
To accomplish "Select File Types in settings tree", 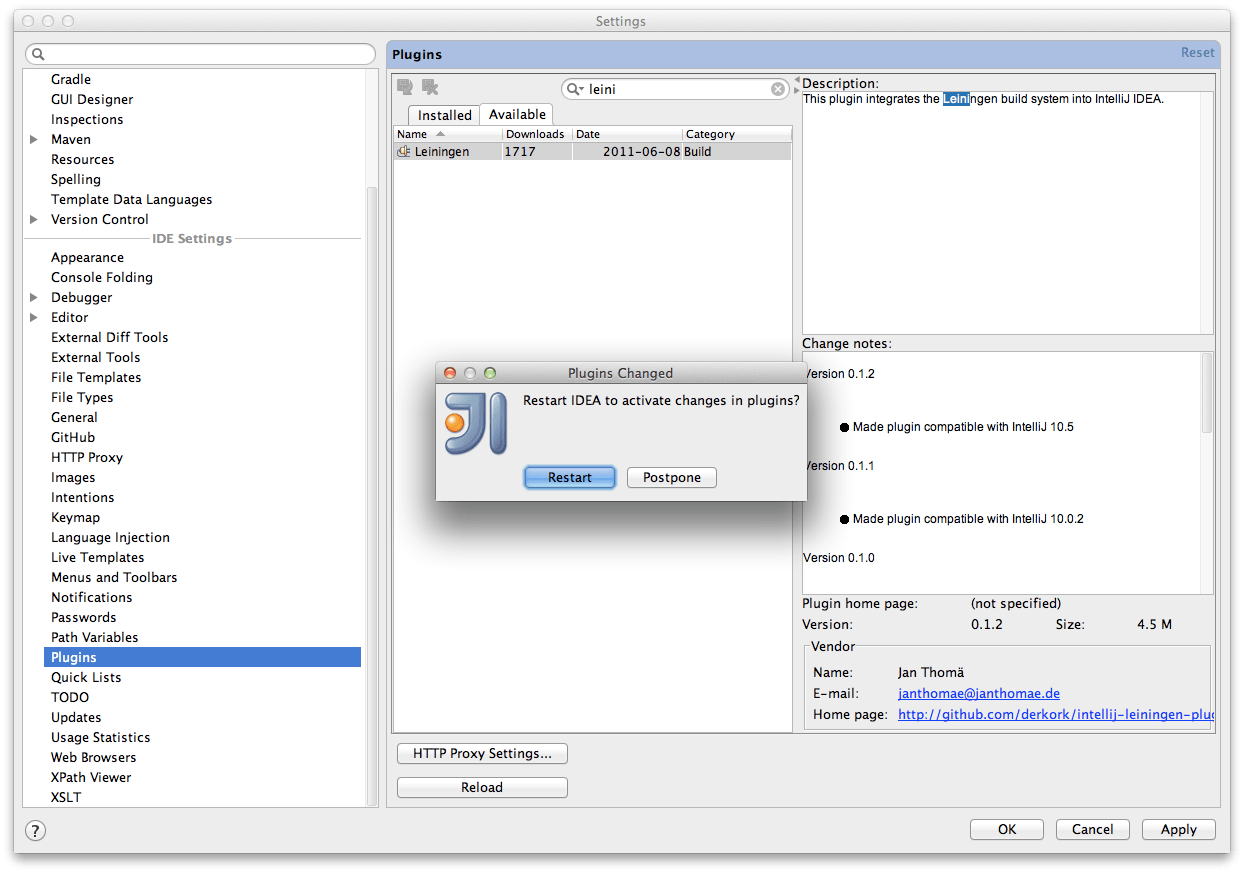I will (x=82, y=397).
